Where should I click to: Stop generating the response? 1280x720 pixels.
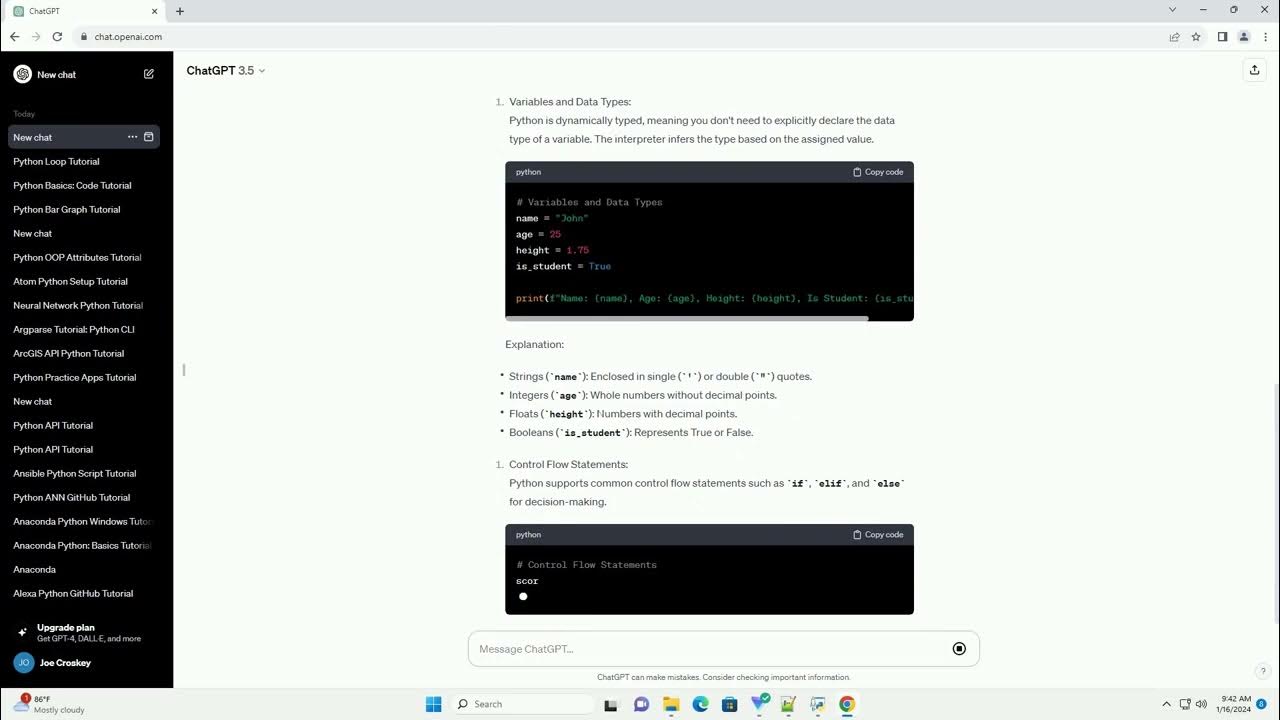[959, 649]
